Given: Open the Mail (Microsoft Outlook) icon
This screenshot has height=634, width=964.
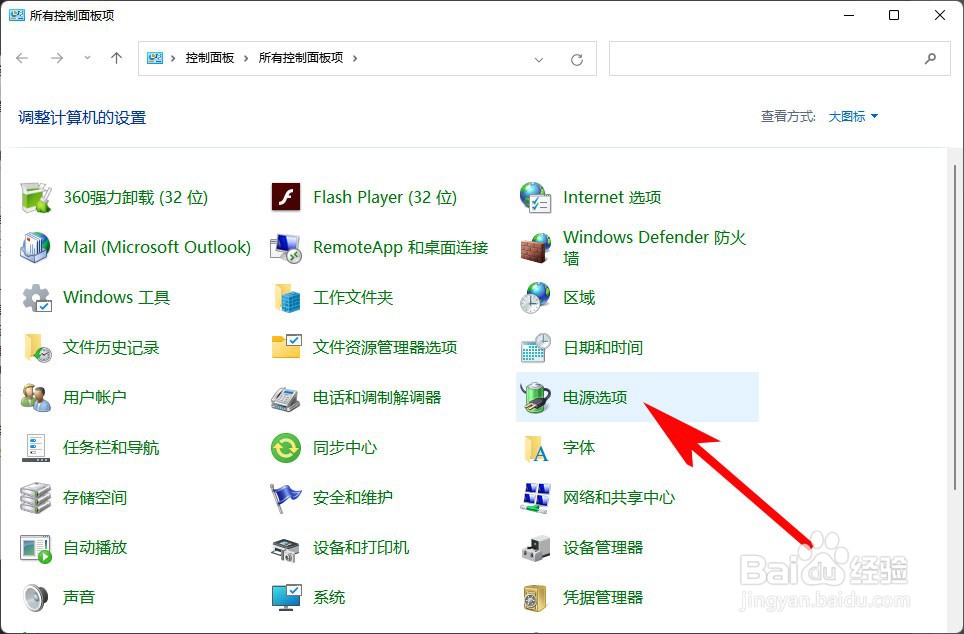Looking at the screenshot, I should (x=36, y=247).
